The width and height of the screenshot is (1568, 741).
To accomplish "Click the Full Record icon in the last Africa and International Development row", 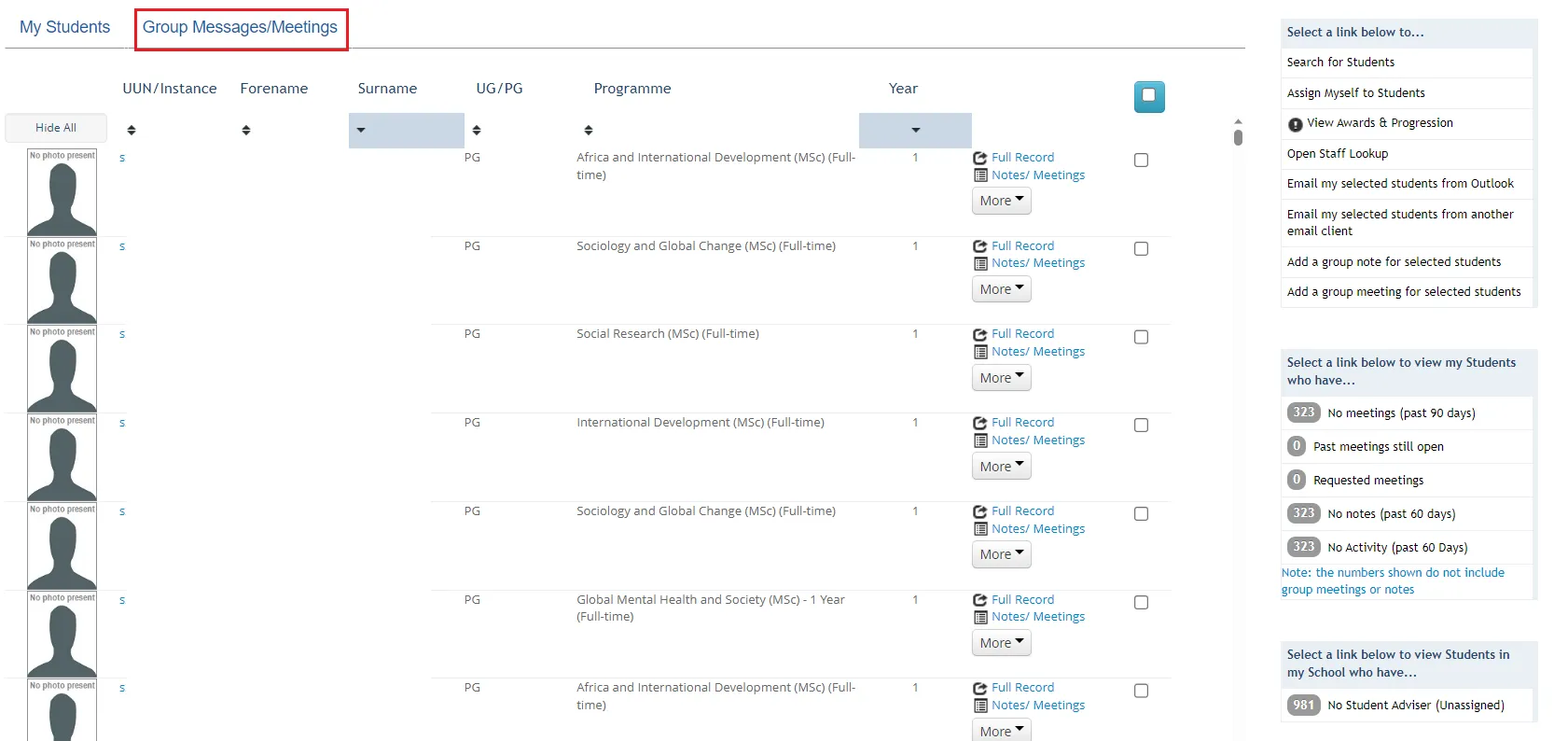I will click(x=980, y=688).
